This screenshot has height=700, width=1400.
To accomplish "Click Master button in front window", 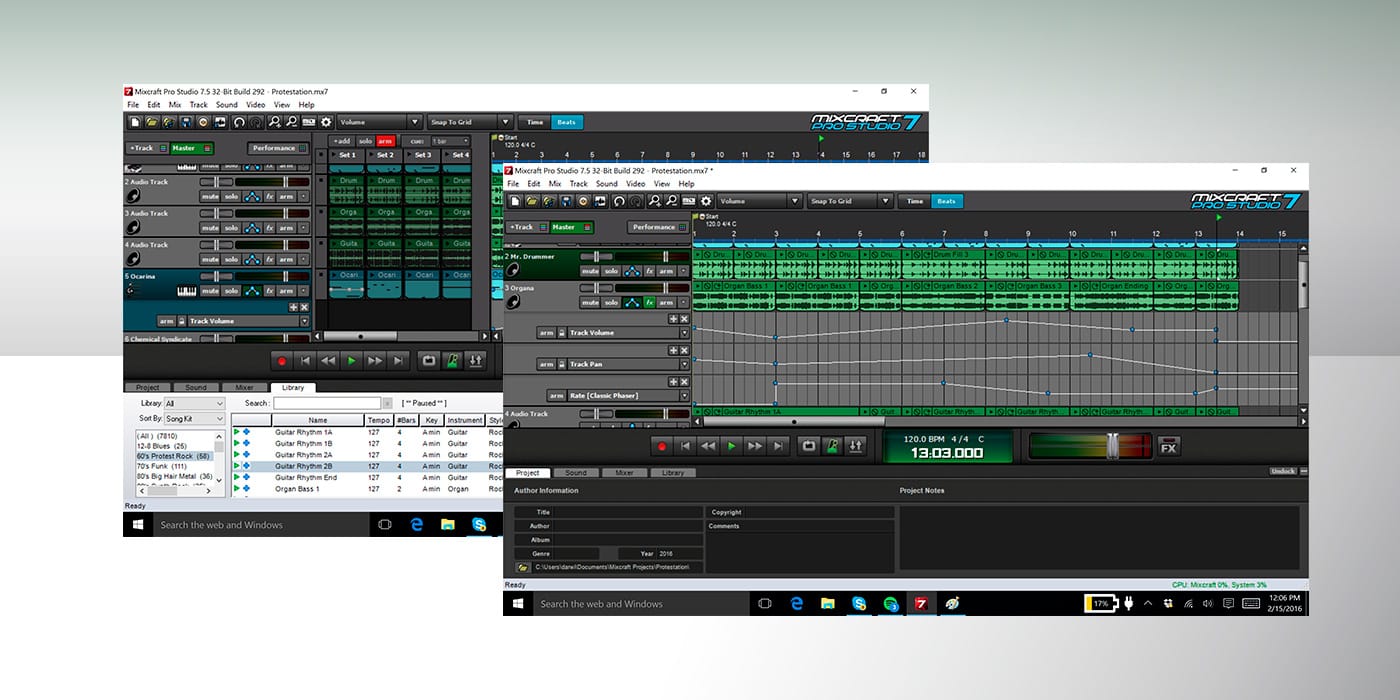I will click(571, 227).
